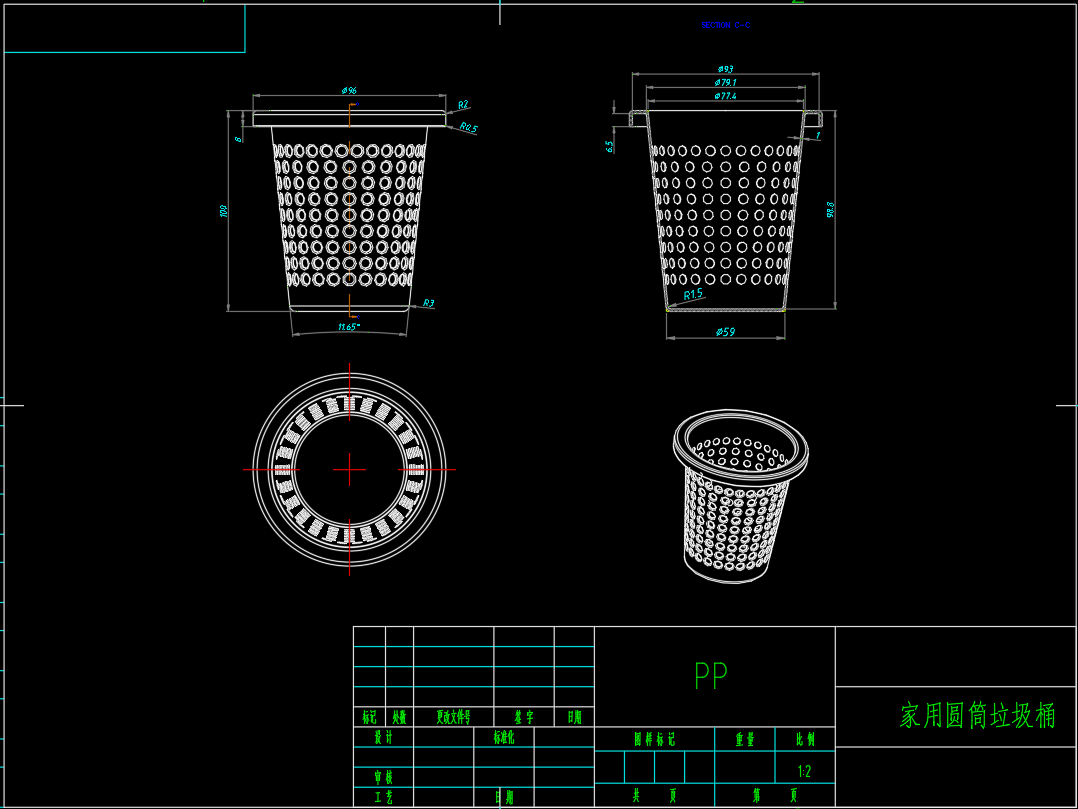Click the 签字 header cell
The image size is (1078, 809).
tap(524, 718)
